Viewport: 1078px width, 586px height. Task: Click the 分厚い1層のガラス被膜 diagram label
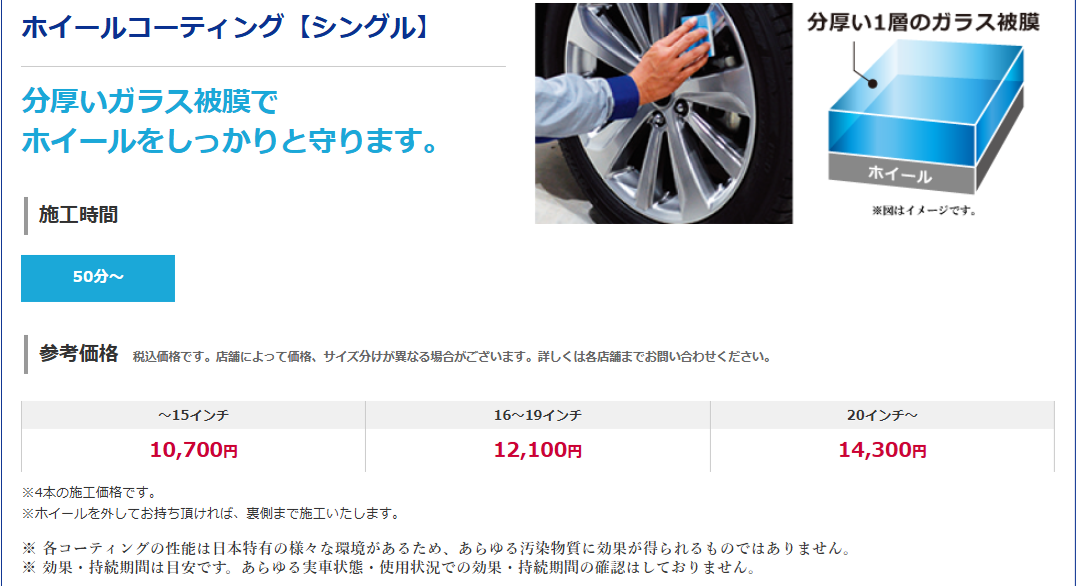[x=923, y=22]
